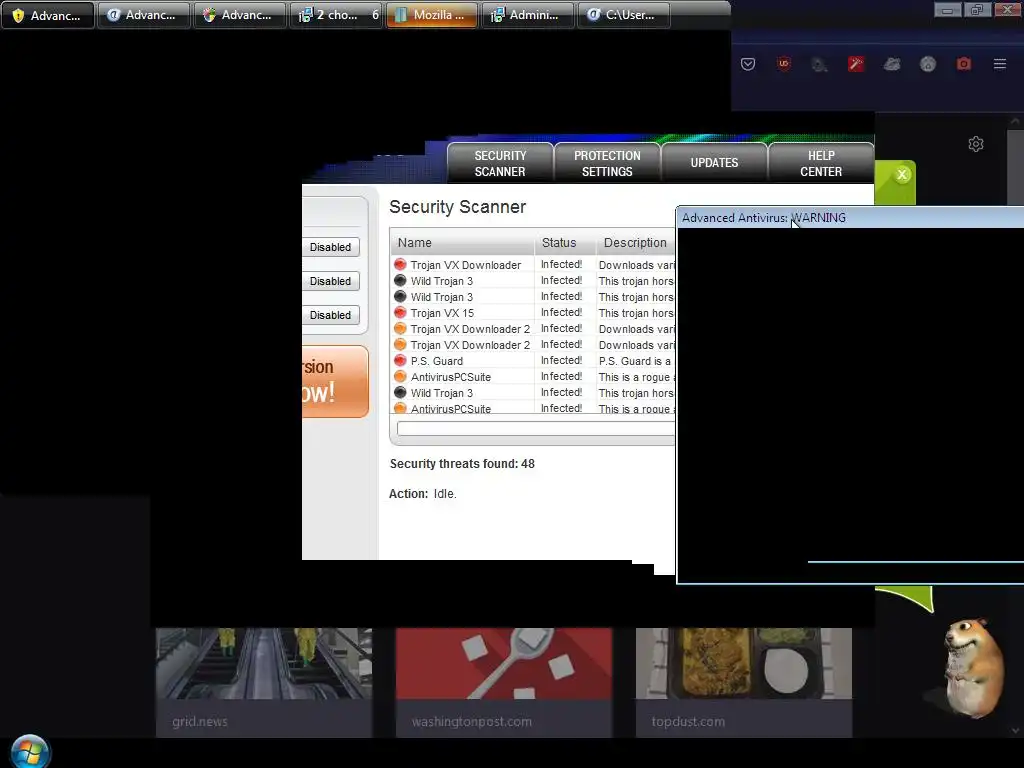Close the green popup with X icon
1024x768 pixels.
point(902,174)
